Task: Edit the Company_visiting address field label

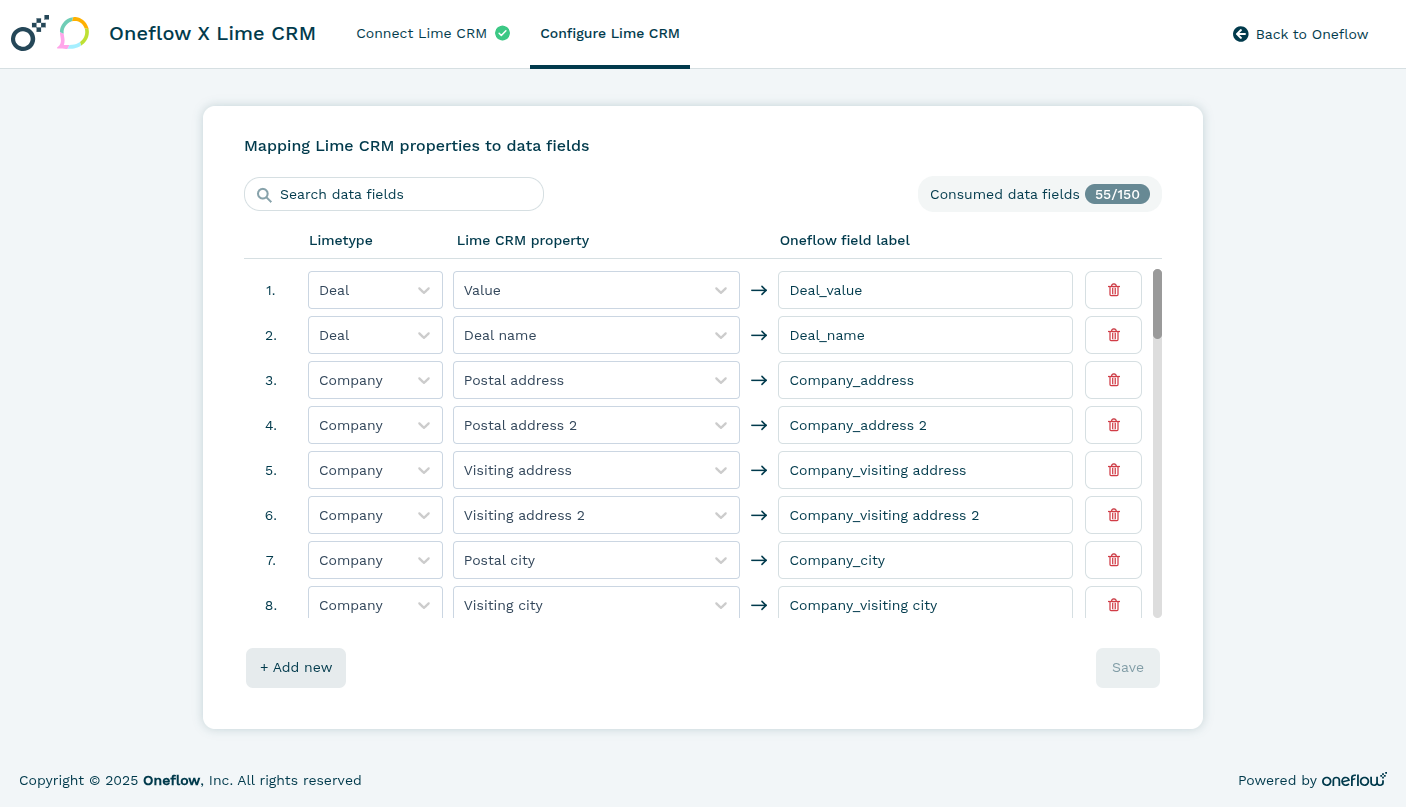Action: pyautogui.click(x=925, y=470)
